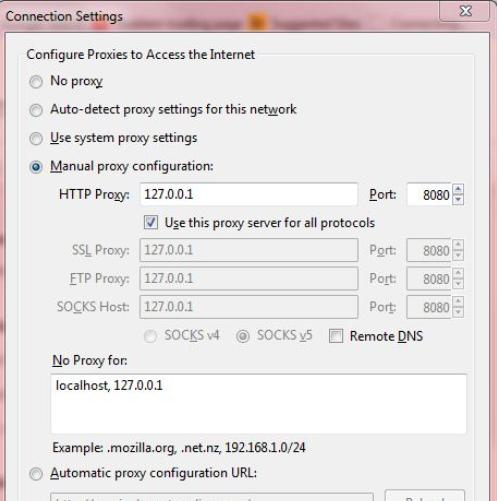This screenshot has height=501, width=497.
Task: Select Manual proxy configuration radio button
Action: pos(36,167)
